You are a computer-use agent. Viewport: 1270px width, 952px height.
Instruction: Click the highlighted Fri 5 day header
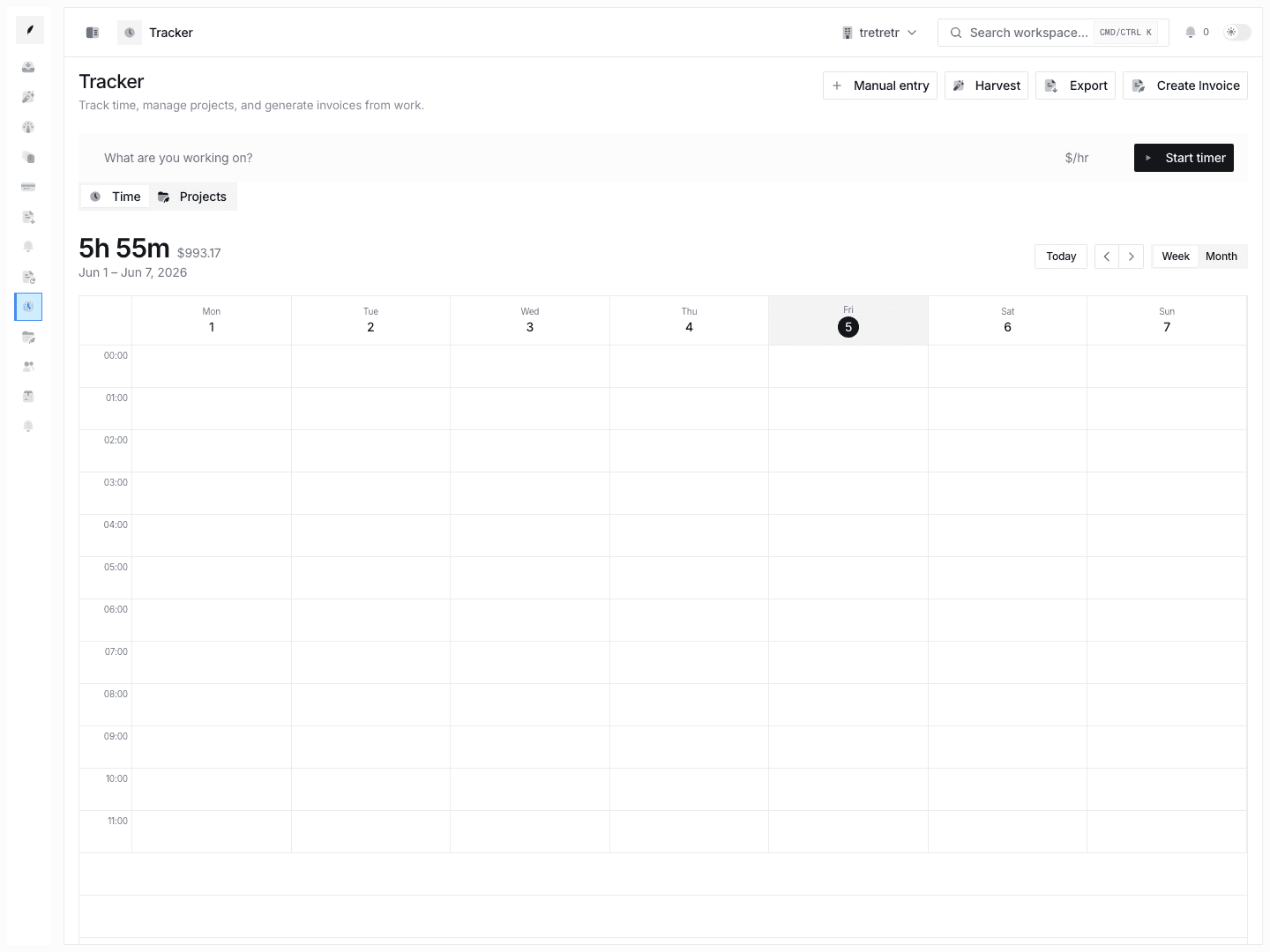[x=848, y=320]
